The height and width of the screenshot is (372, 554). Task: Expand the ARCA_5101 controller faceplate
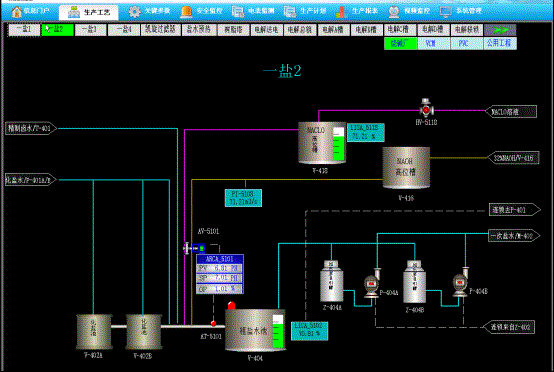tap(220, 259)
